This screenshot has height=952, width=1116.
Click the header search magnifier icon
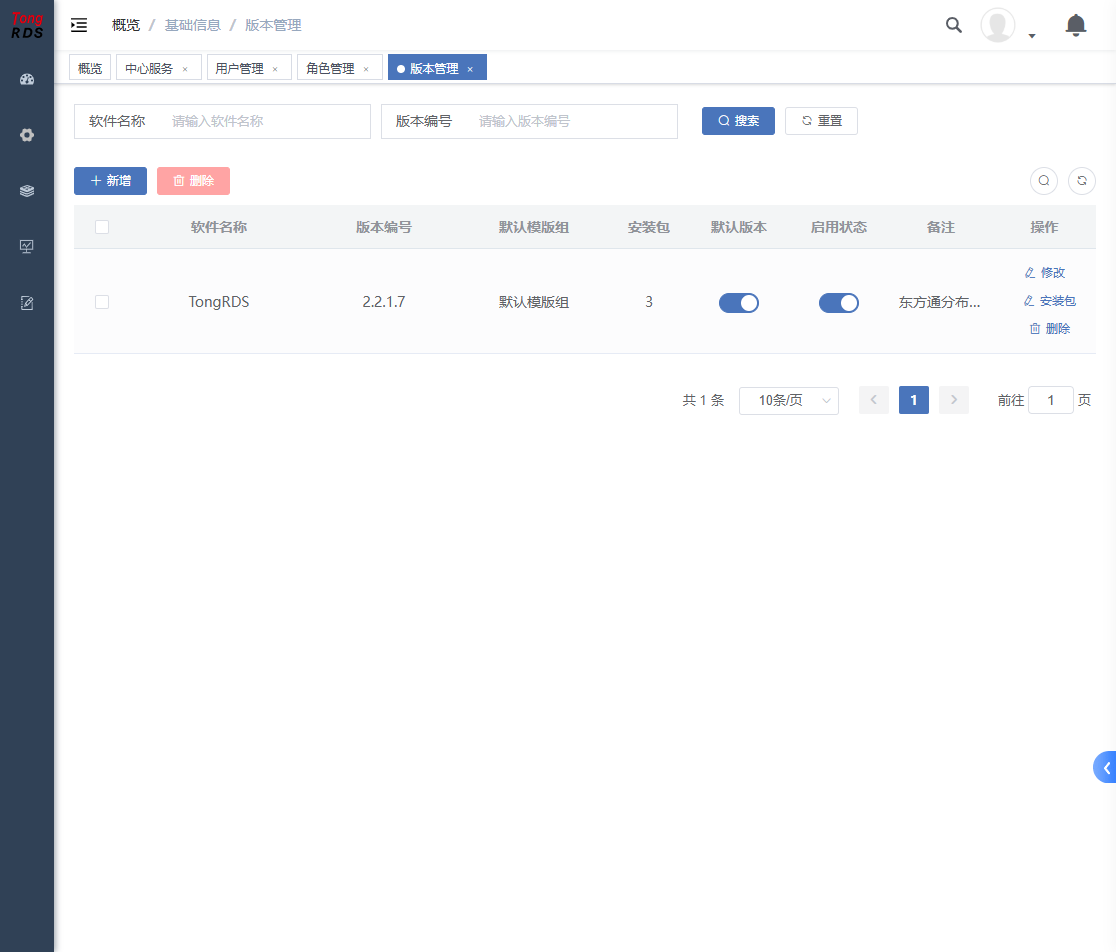pyautogui.click(x=954, y=26)
